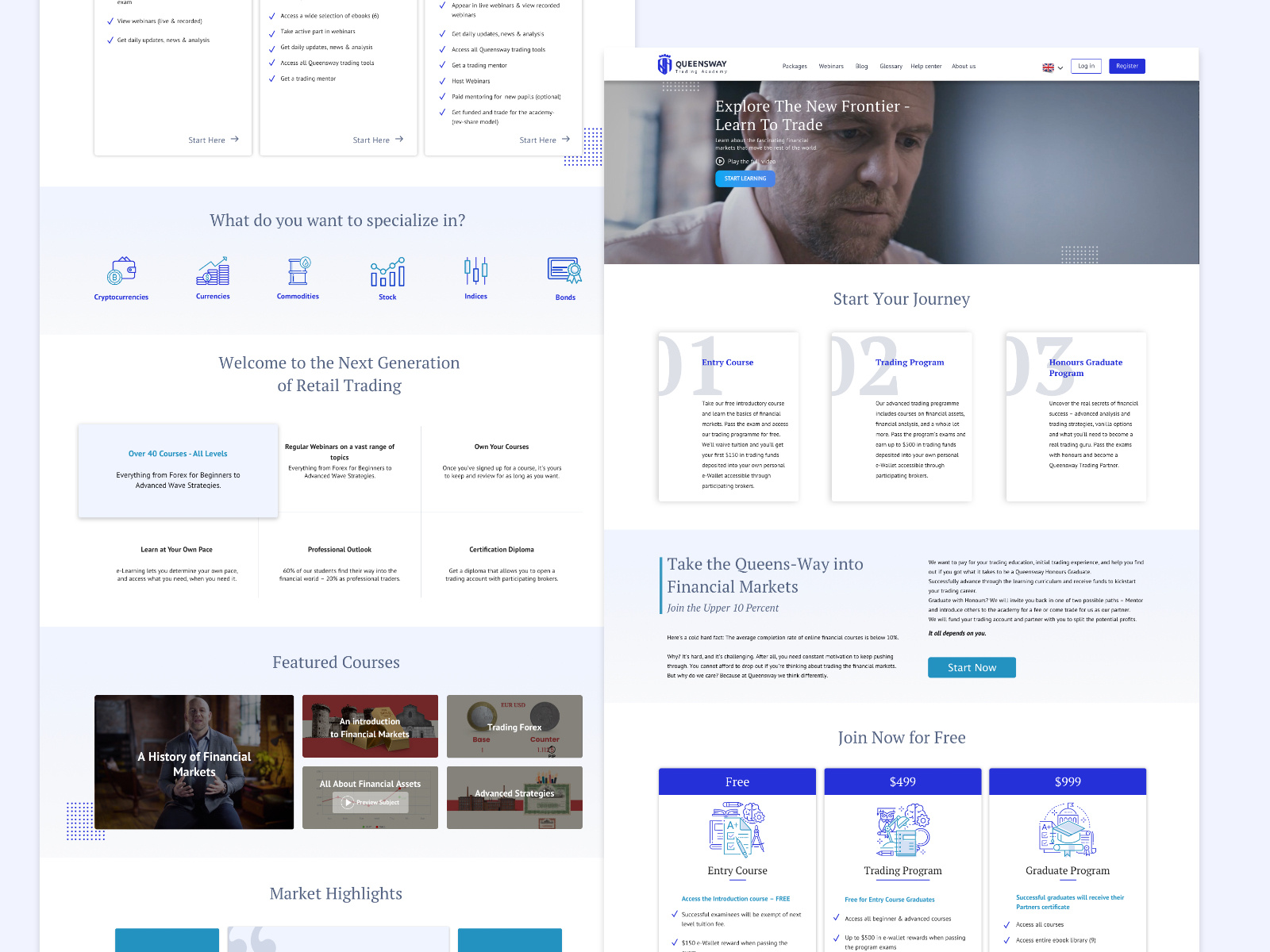Click Access all beginner & advanced courses
Image resolution: width=1270 pixels, height=952 pixels.
point(898,919)
